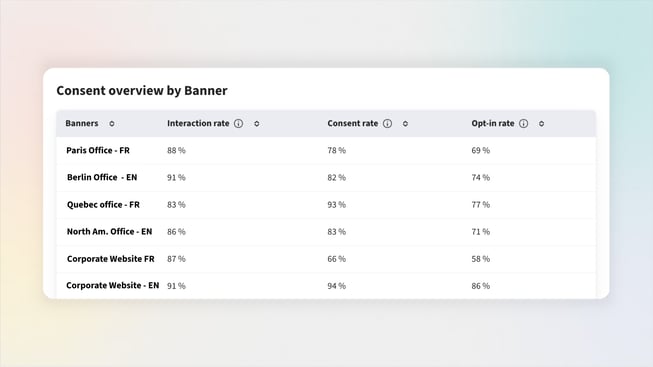Click Quebec office consent rate 93 %
This screenshot has width=653, height=367.
[x=336, y=205]
